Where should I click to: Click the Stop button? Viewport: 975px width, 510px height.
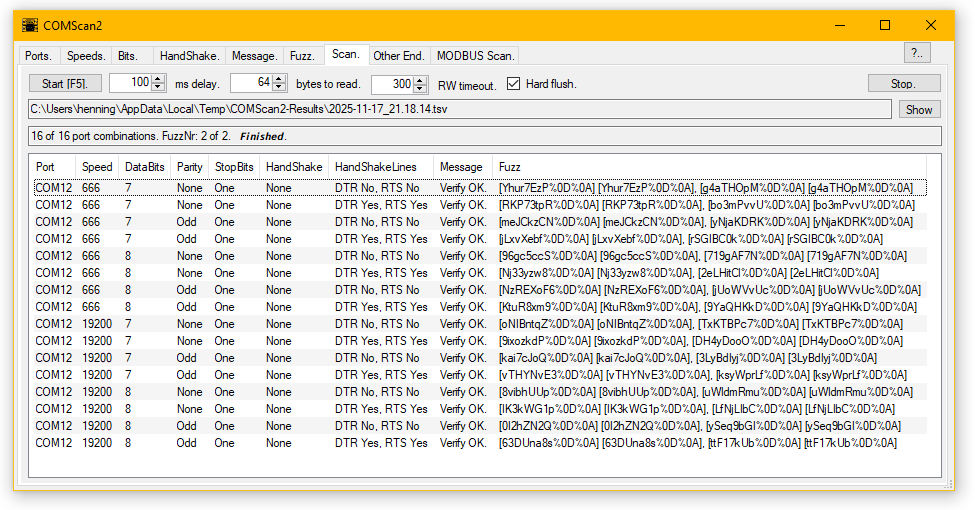(904, 83)
